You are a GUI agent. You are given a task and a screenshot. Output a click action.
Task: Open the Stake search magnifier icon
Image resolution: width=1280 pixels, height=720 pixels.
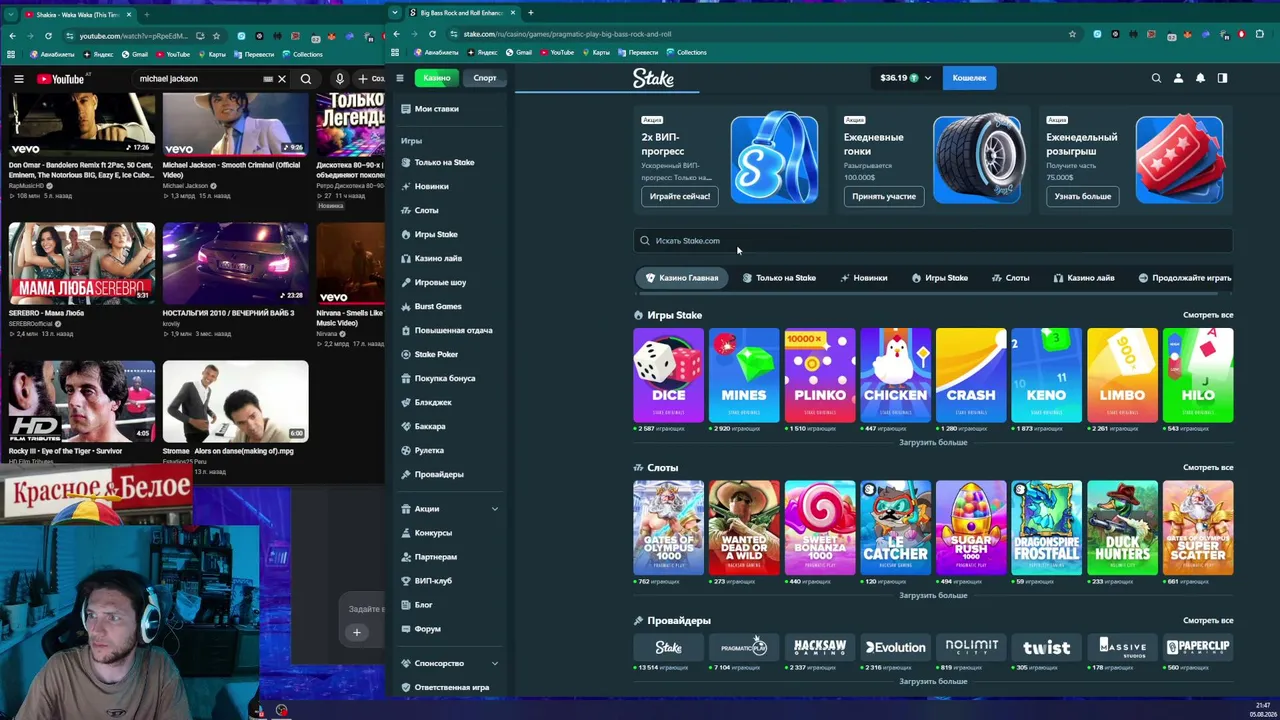click(x=1156, y=78)
